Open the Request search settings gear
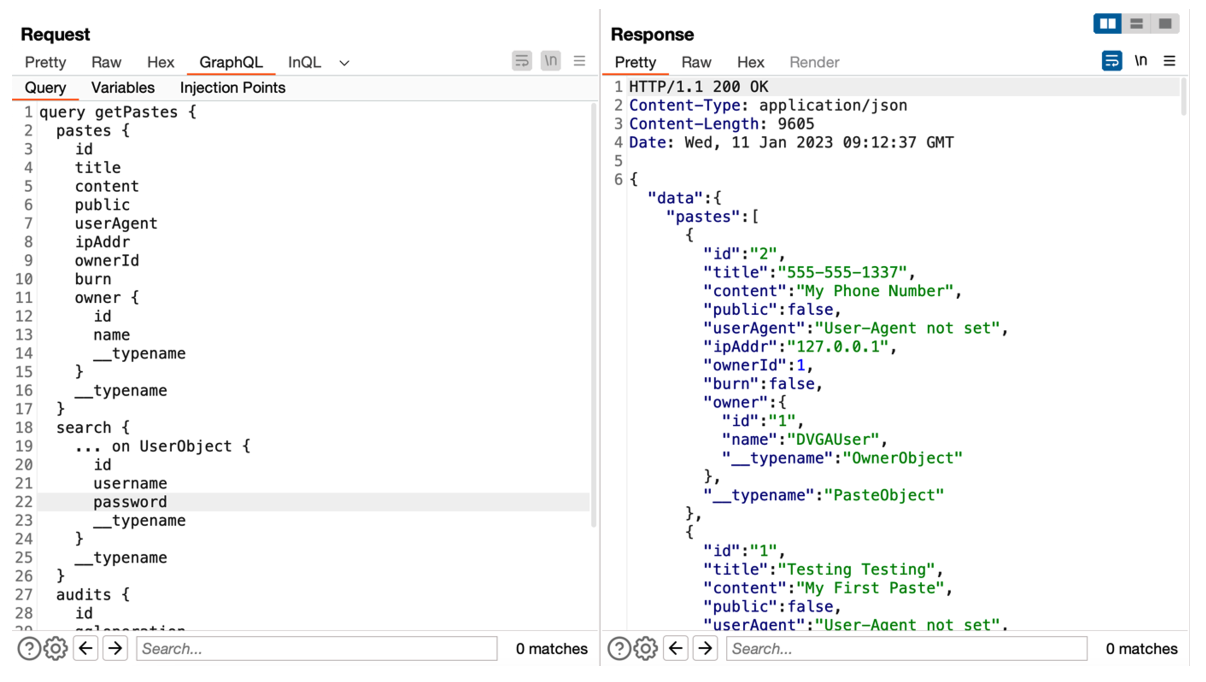 [x=56, y=649]
